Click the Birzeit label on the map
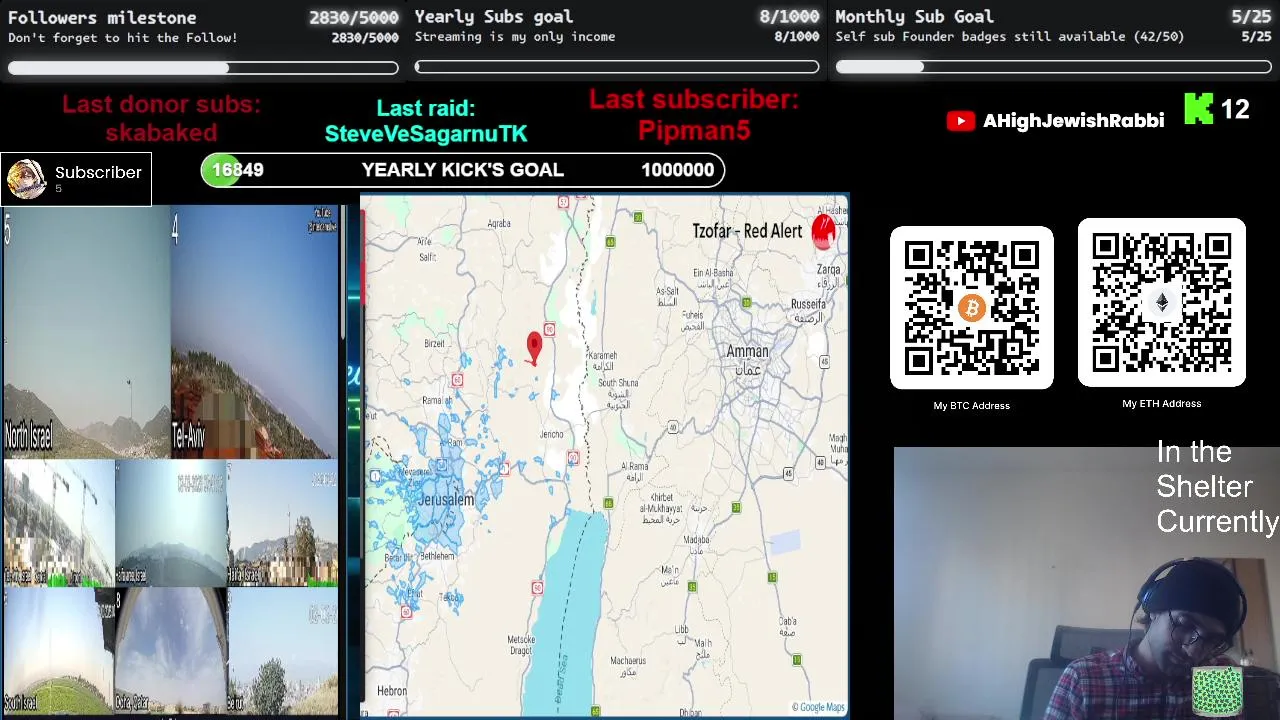Screen dimensions: 1280x720 pyautogui.click(x=434, y=343)
